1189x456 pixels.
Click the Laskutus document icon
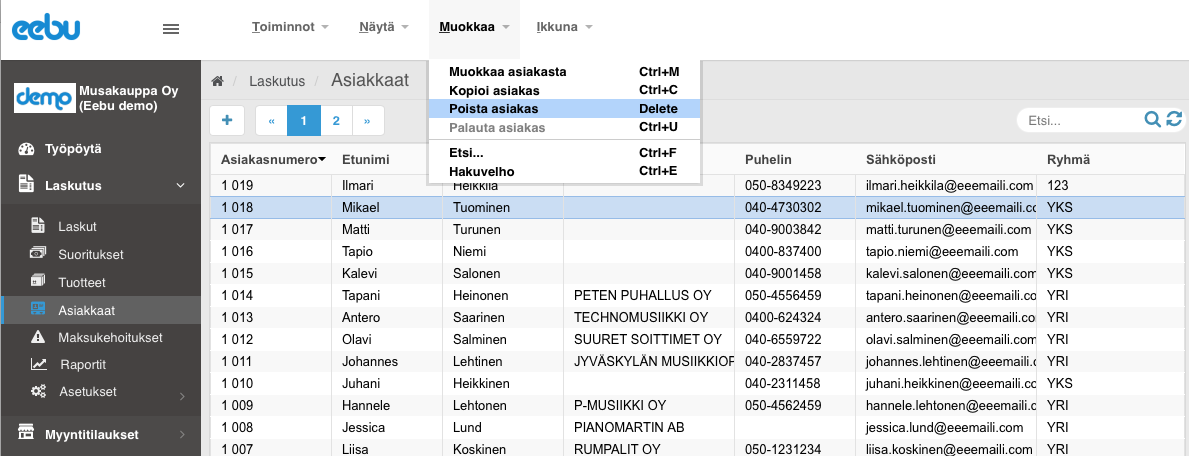(x=26, y=184)
